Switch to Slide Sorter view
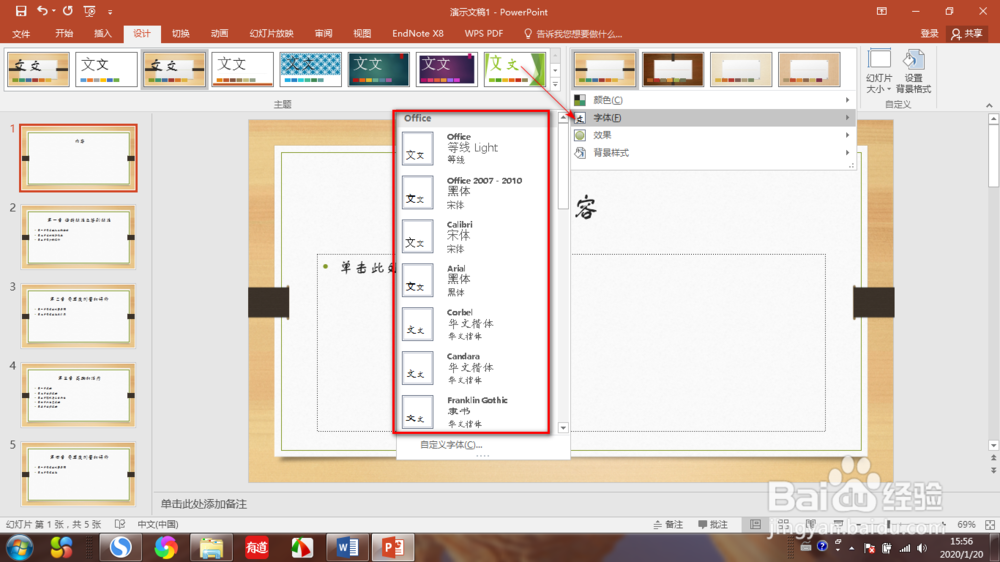The width and height of the screenshot is (1000, 562). click(783, 524)
